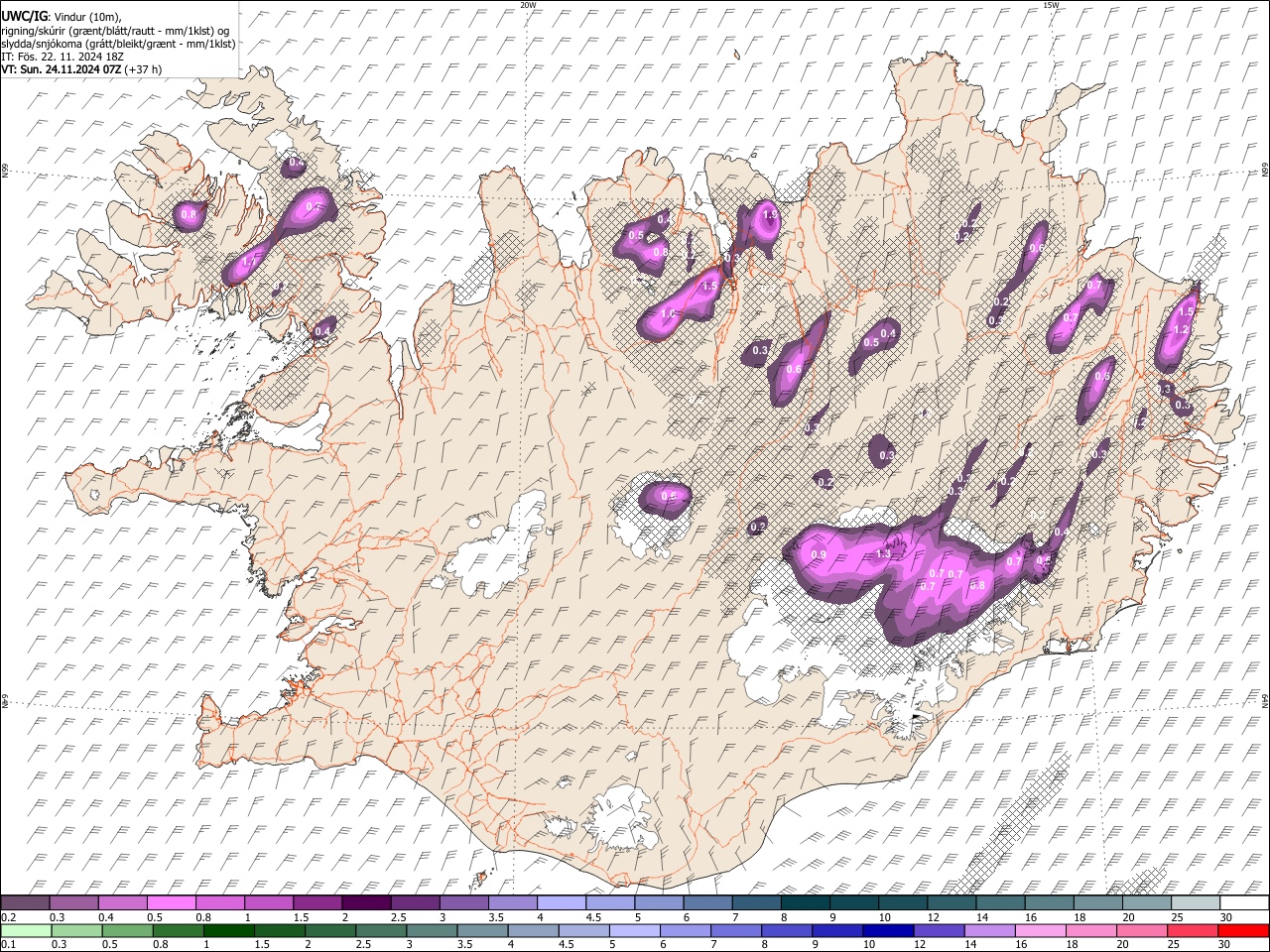
Task: Select the lower scale swatch between 0.3 and 0.5
Action: coord(75,930)
